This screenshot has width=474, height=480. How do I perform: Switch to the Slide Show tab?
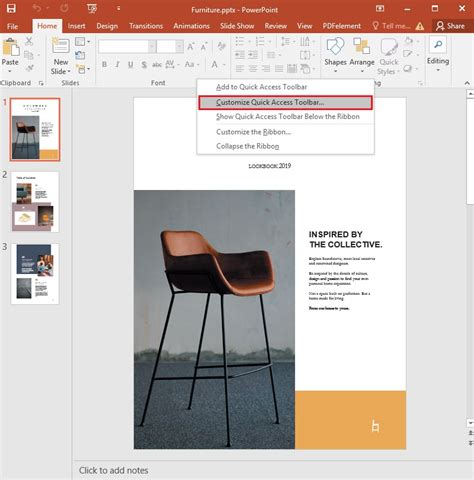[x=237, y=26]
